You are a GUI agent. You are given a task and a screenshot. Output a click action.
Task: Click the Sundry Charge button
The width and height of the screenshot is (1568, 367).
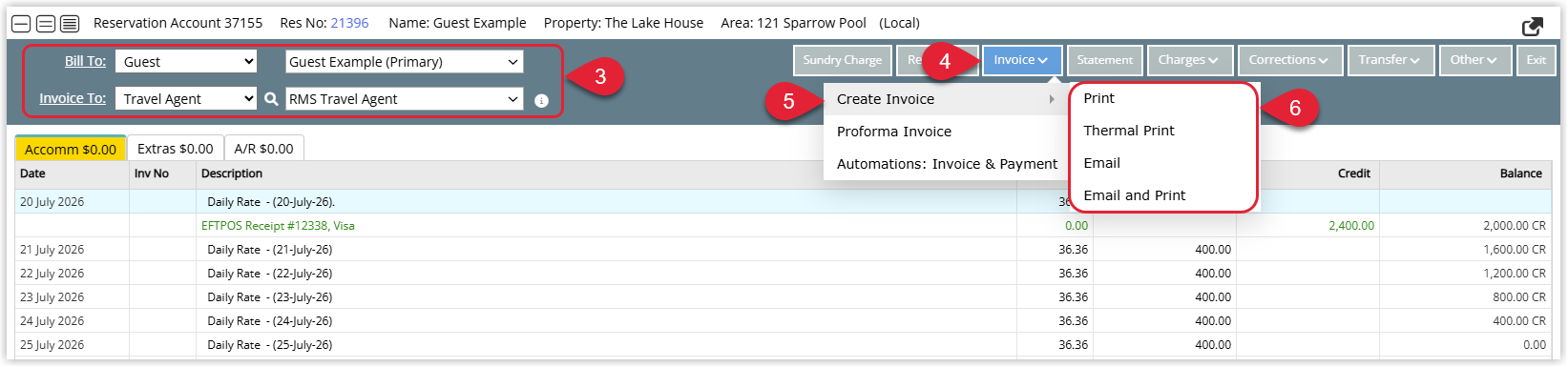(x=843, y=60)
